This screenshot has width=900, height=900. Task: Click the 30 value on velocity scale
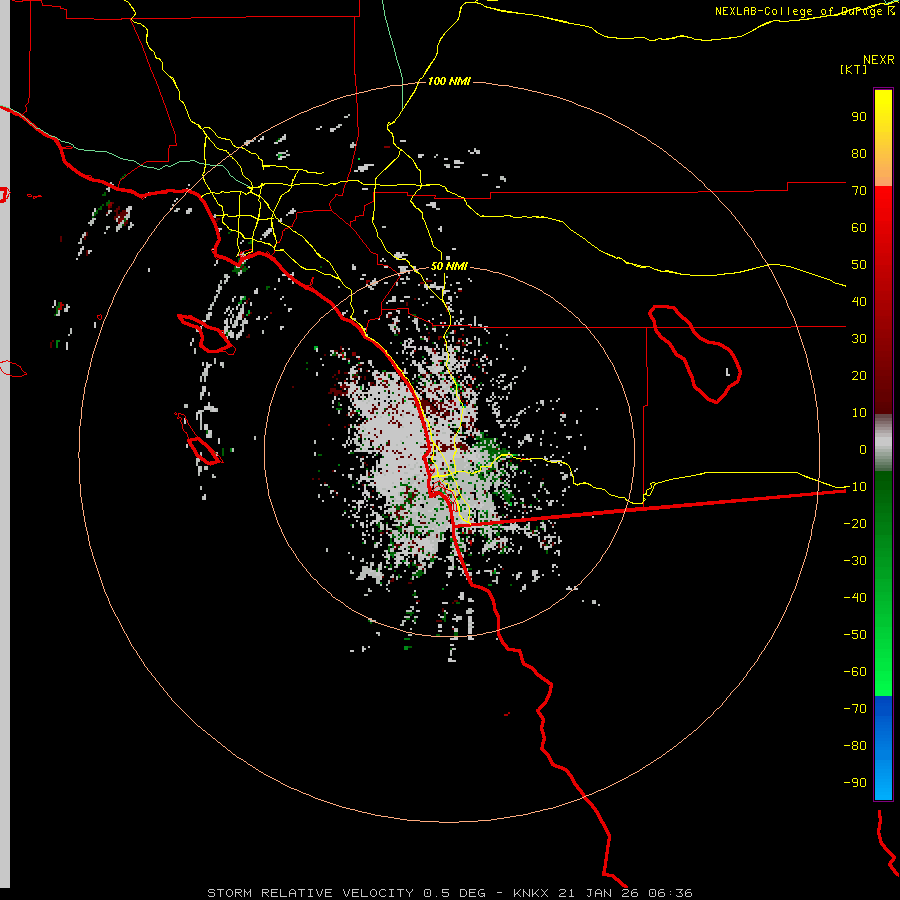tap(859, 339)
